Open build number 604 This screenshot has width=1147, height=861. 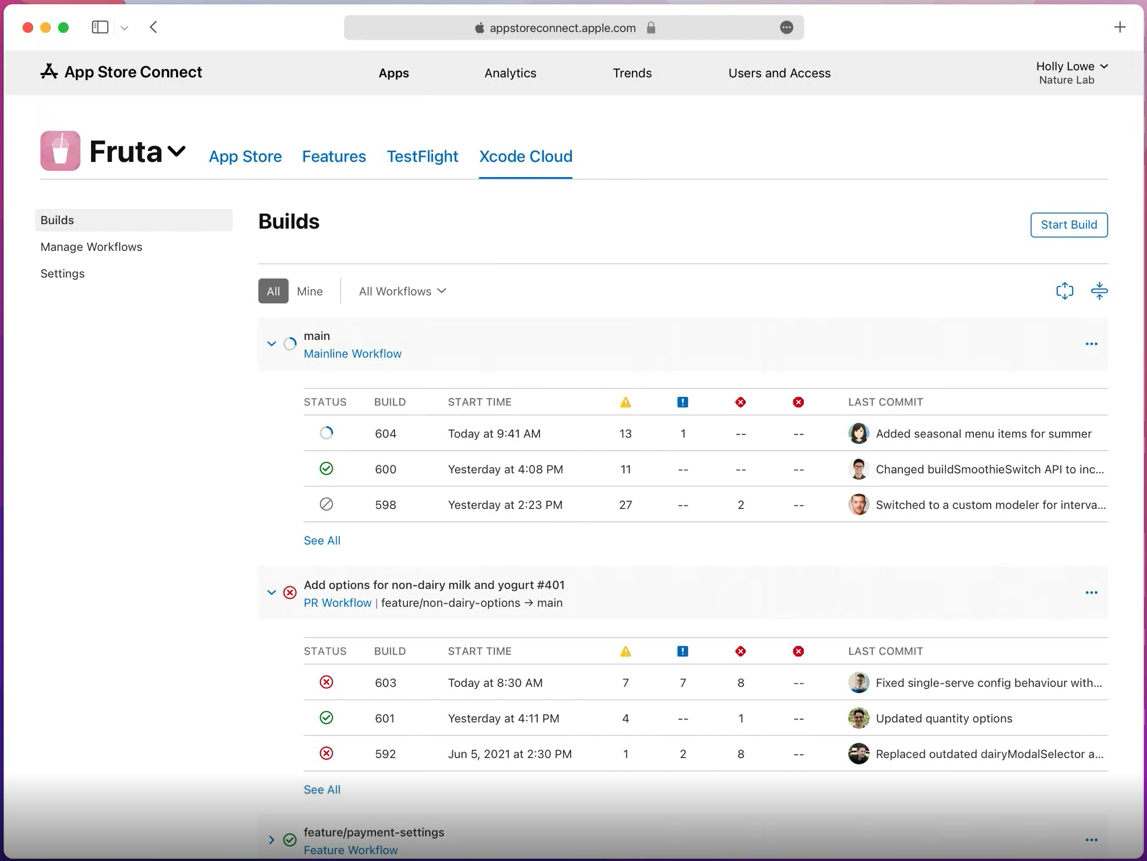[386, 434]
